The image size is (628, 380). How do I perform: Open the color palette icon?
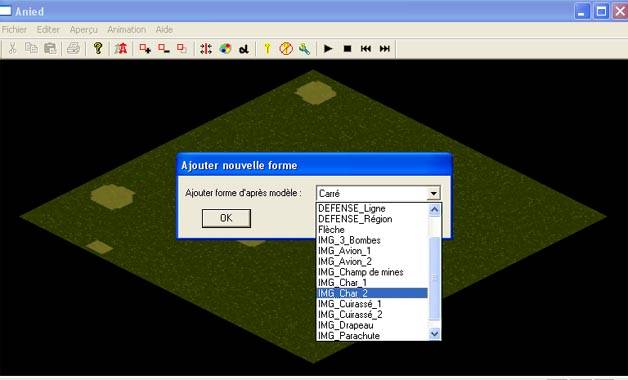[x=225, y=49]
